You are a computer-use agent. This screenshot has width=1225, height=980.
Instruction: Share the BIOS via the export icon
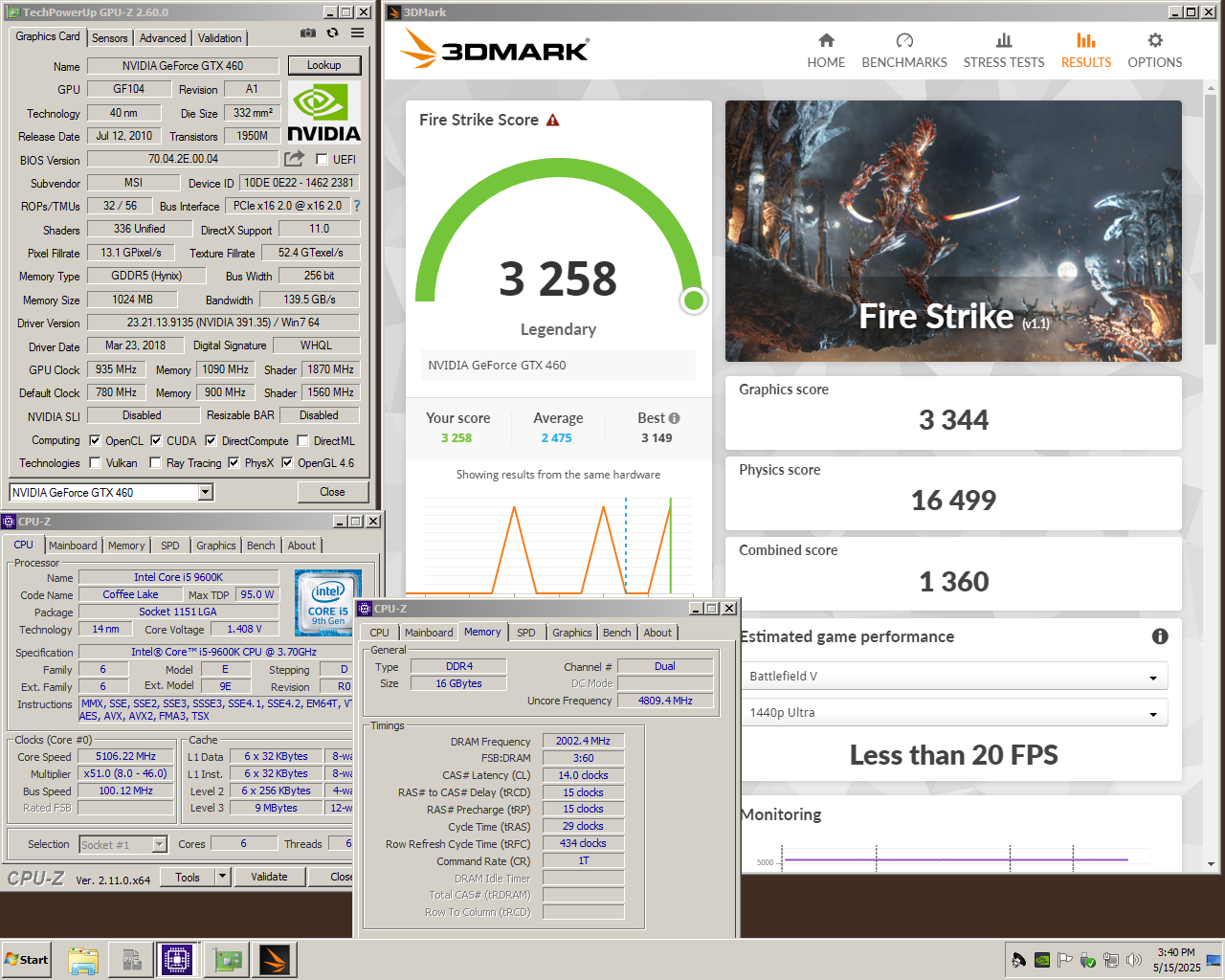click(x=295, y=158)
